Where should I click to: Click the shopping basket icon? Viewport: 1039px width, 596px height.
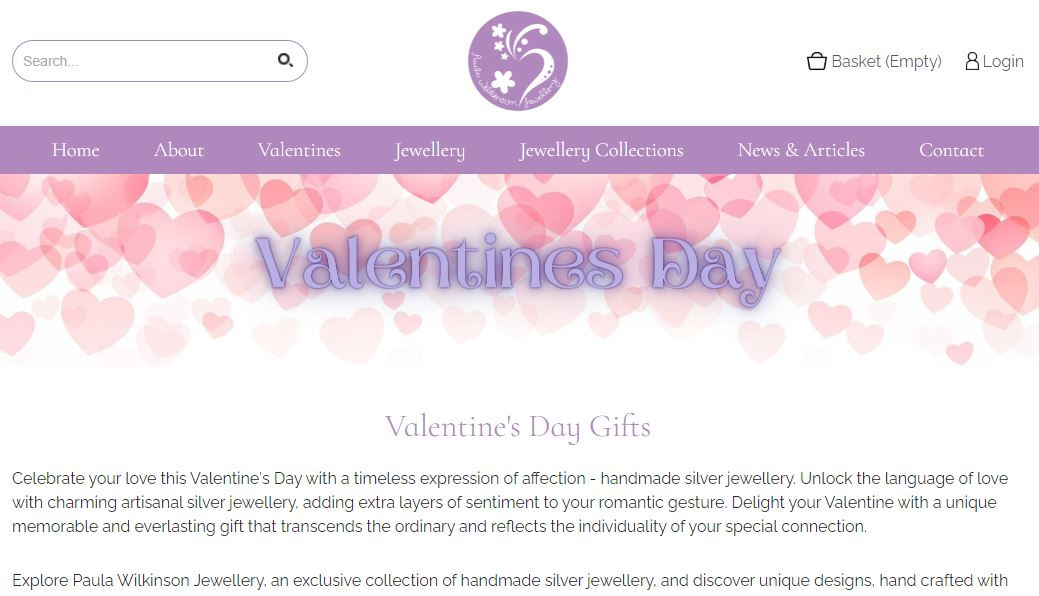click(x=816, y=61)
